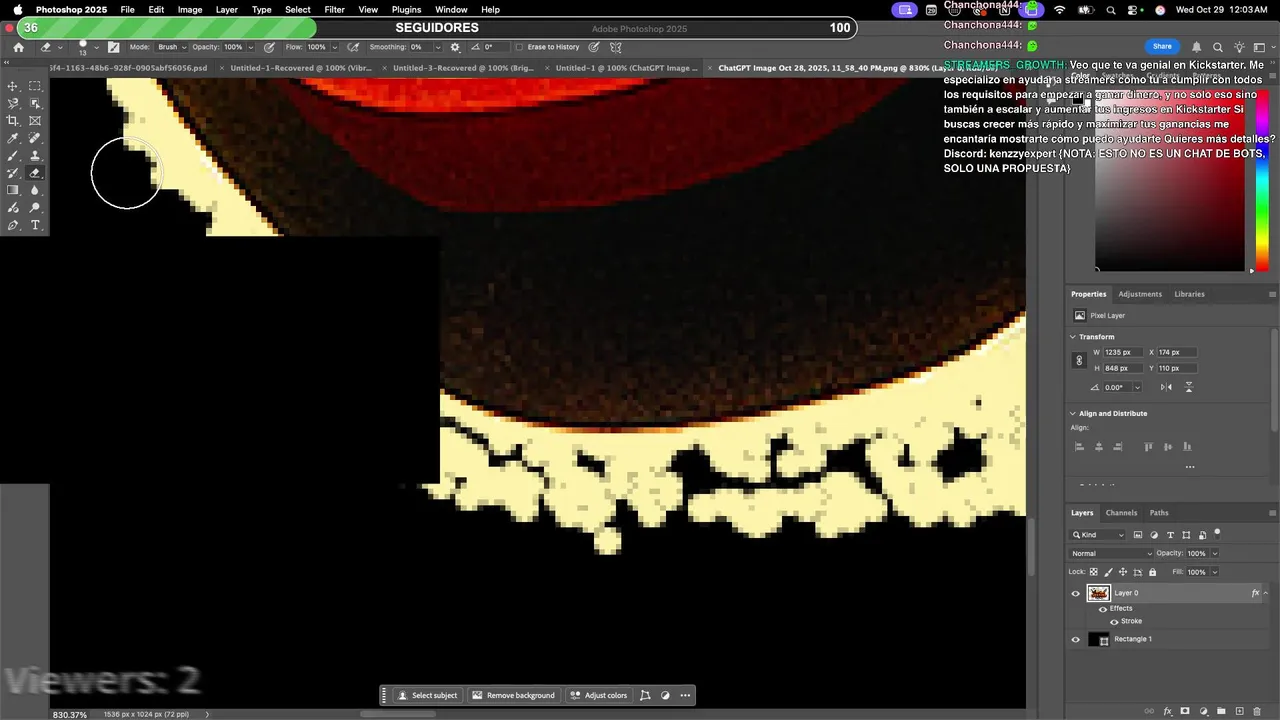Select the Crop tool

pos(13,121)
